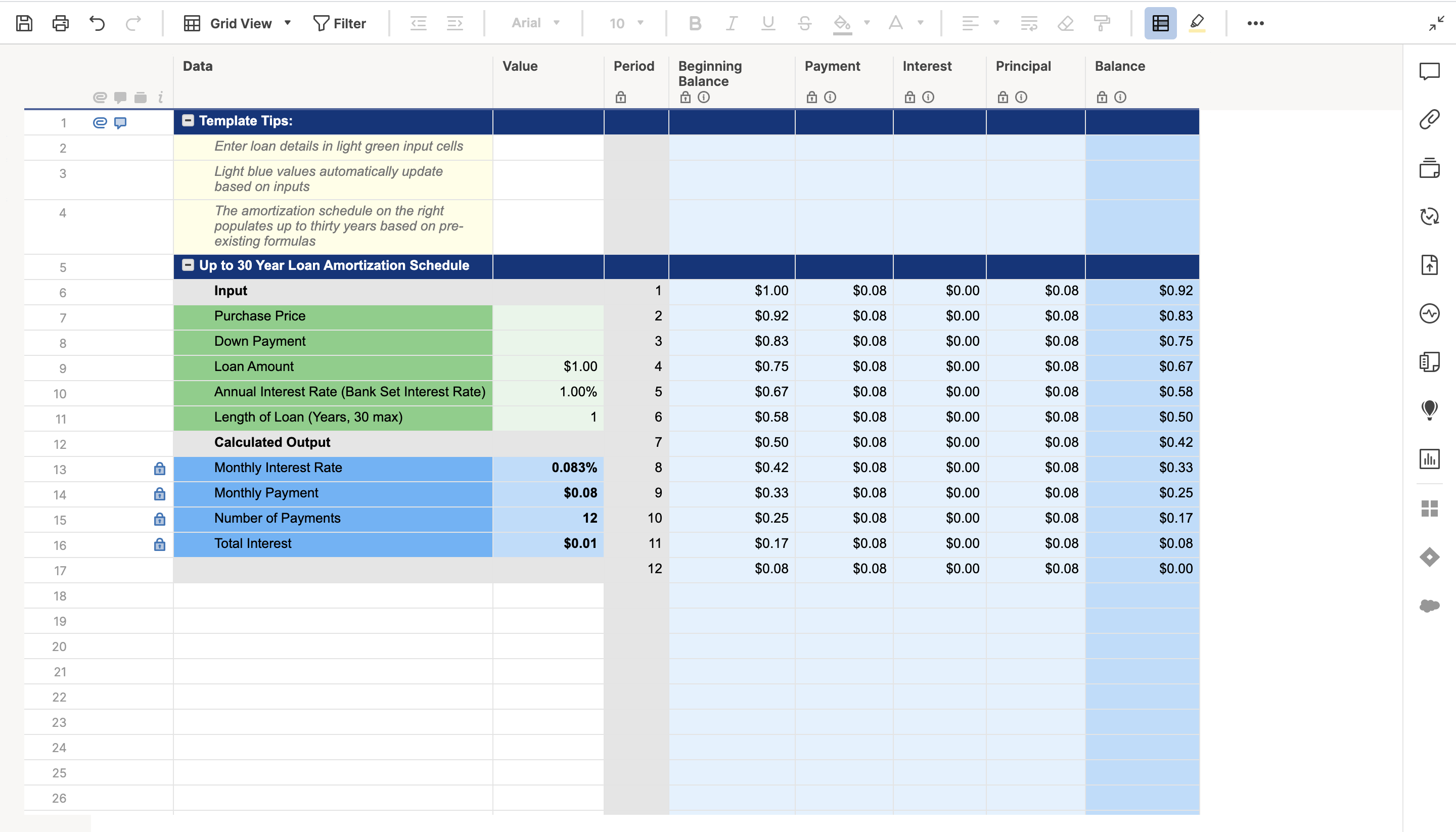Open the Attachments panel
This screenshot has width=1456, height=832.
tap(1430, 119)
